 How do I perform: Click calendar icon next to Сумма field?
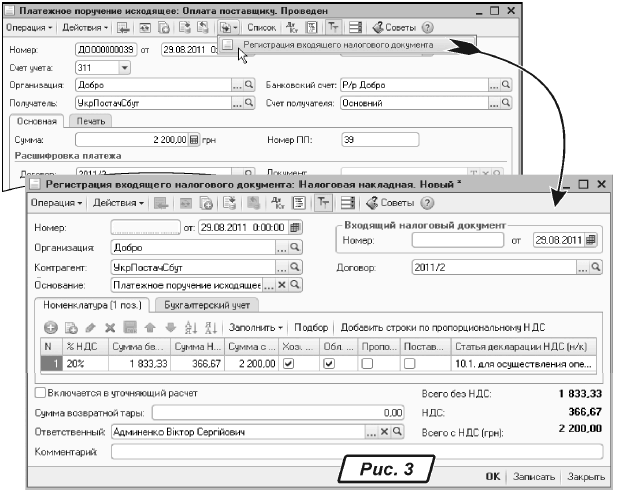point(194,140)
